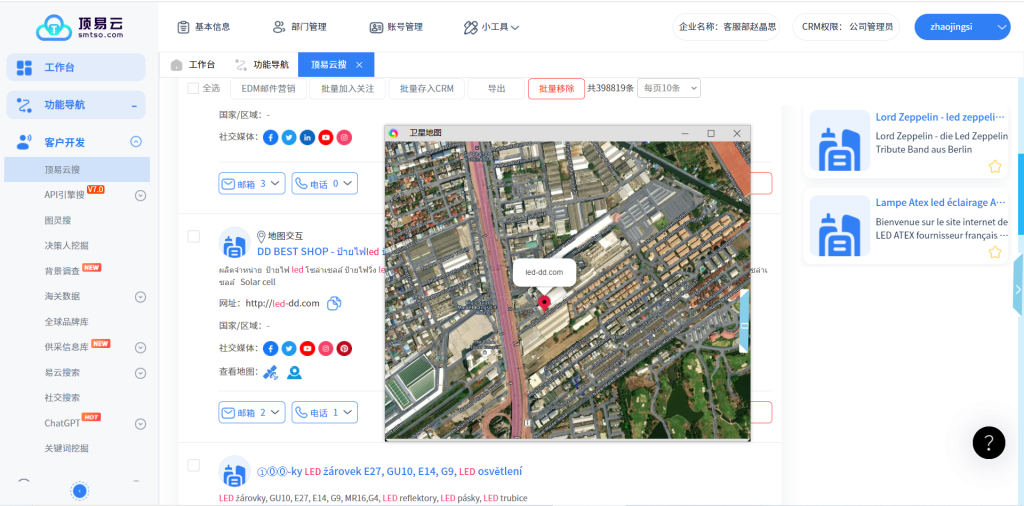Check the LED žárovek E27 result checkbox

[x=194, y=466]
